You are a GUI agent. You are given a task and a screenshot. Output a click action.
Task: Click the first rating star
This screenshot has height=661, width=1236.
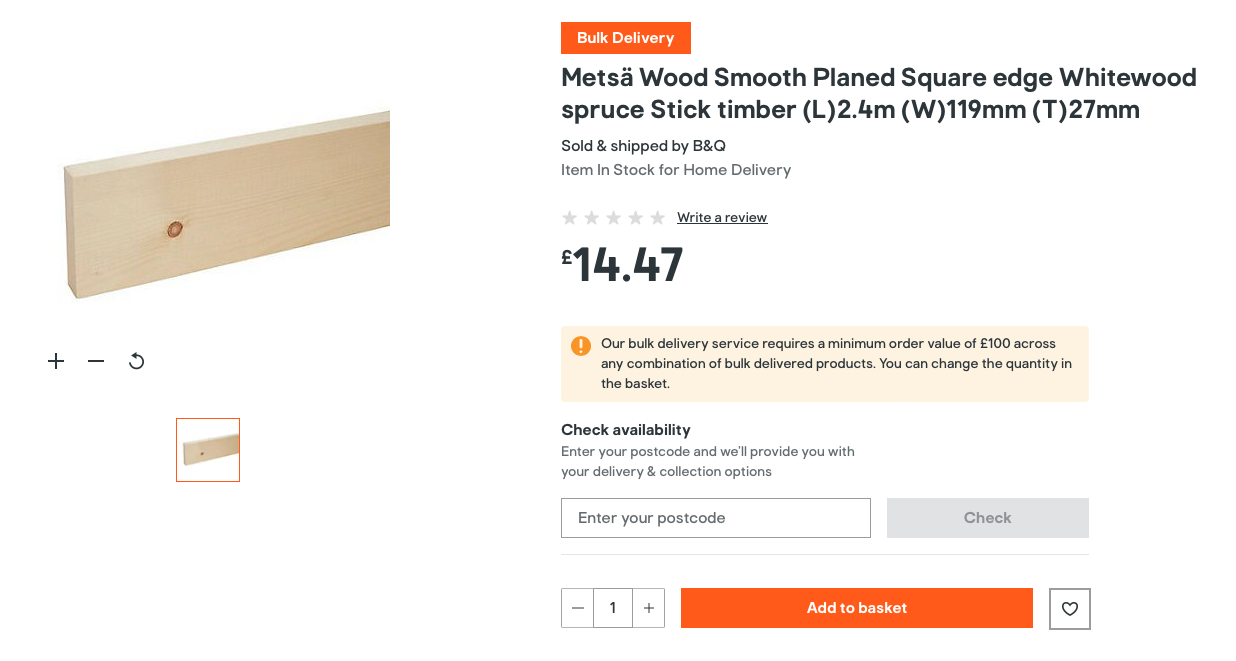569,216
